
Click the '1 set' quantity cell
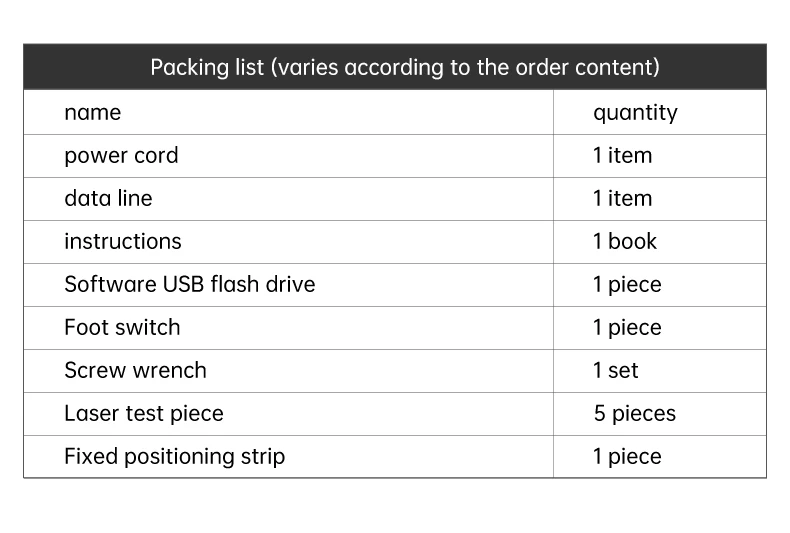615,371
